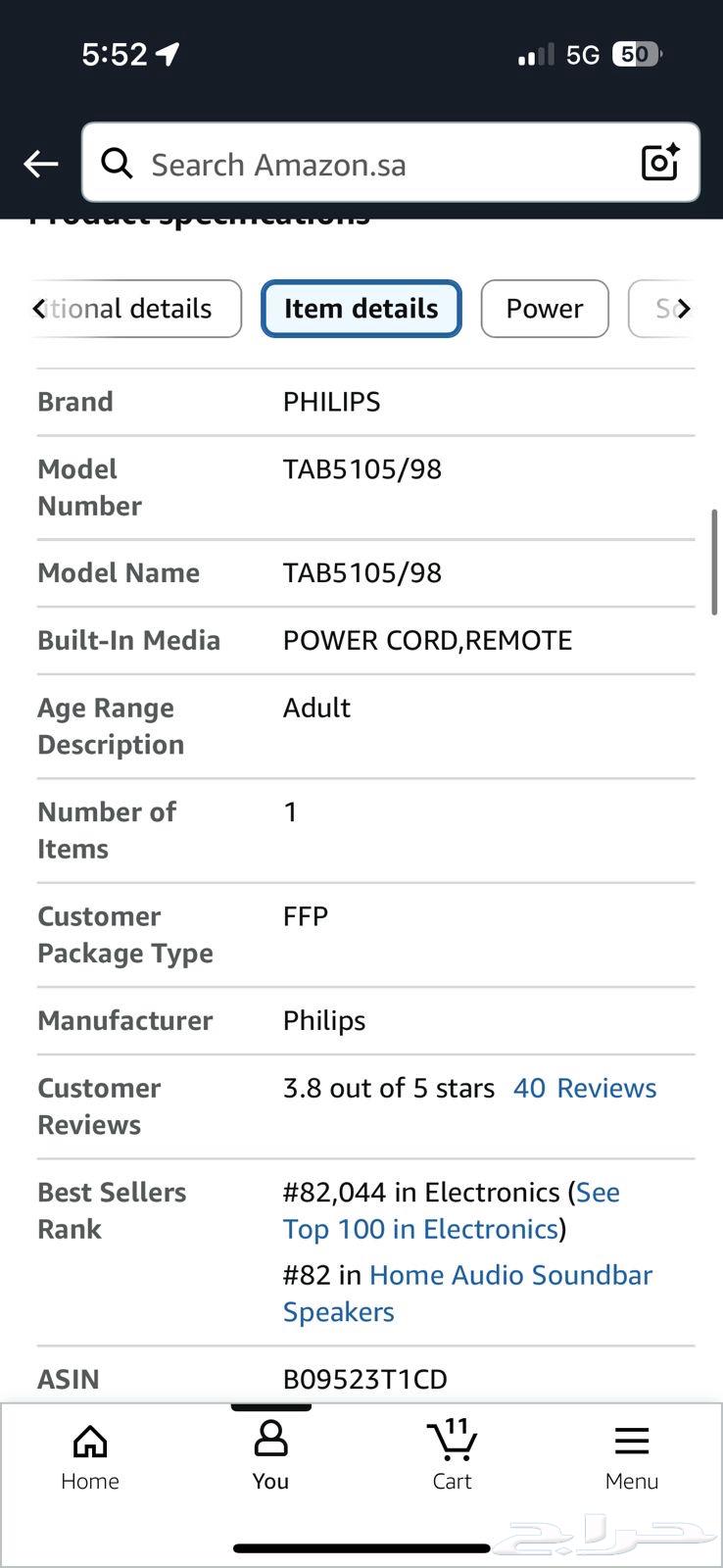This screenshot has width=723, height=1568.
Task: Tap the battery indicator in status bar
Action: pos(637,54)
